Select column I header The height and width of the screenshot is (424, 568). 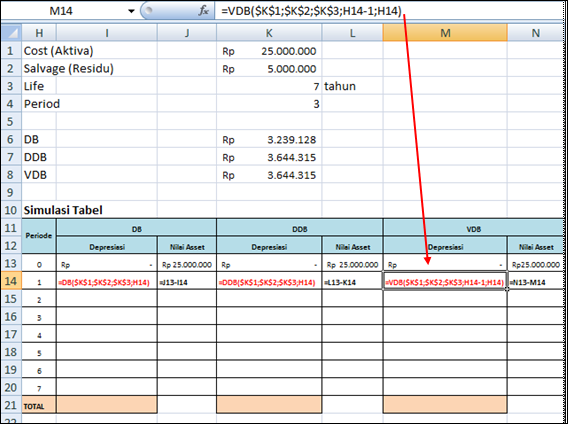(x=107, y=33)
